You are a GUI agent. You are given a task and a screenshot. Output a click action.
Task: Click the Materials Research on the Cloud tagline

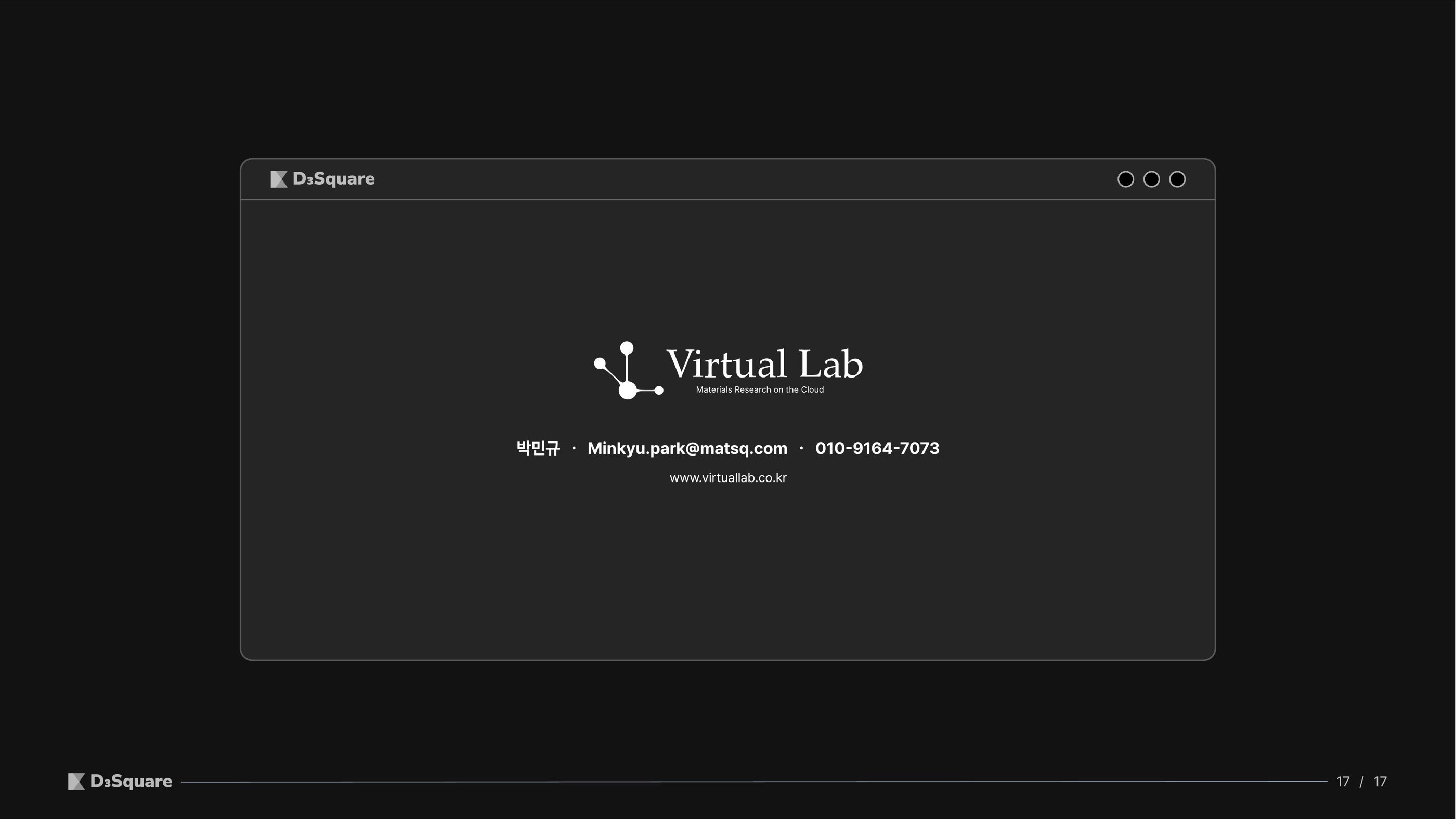coord(760,389)
